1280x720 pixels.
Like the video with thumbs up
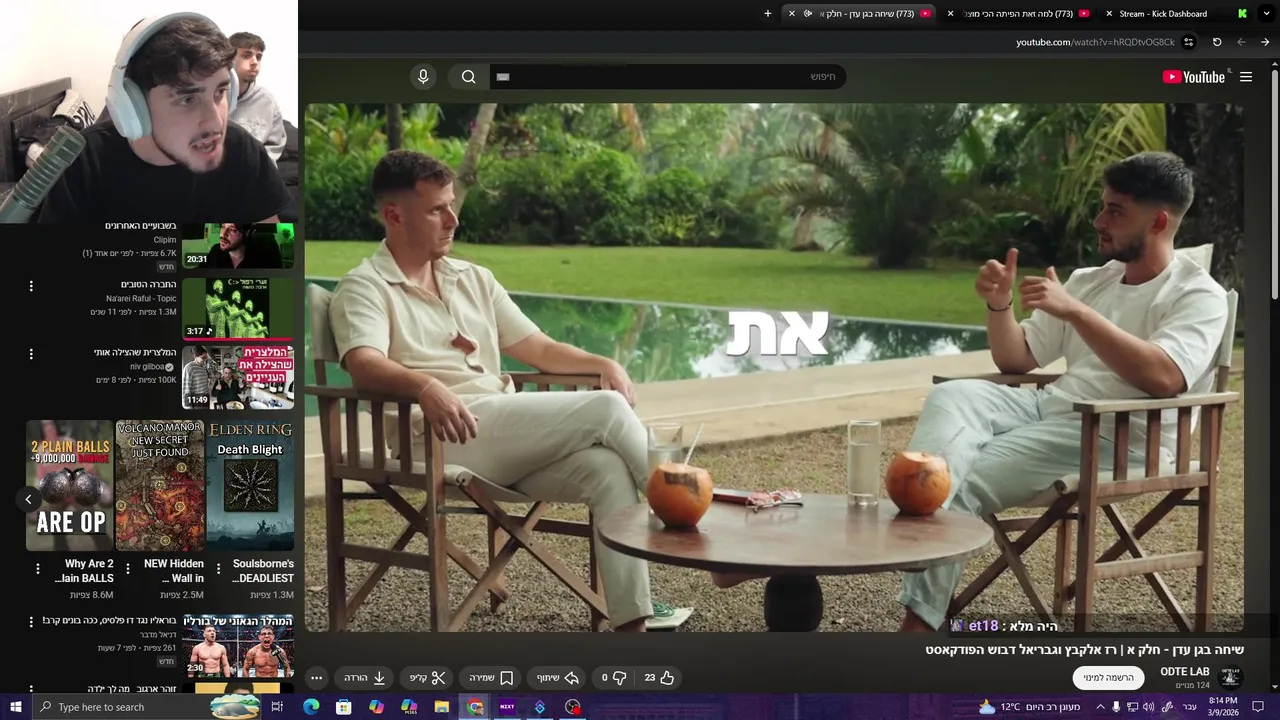(659, 678)
